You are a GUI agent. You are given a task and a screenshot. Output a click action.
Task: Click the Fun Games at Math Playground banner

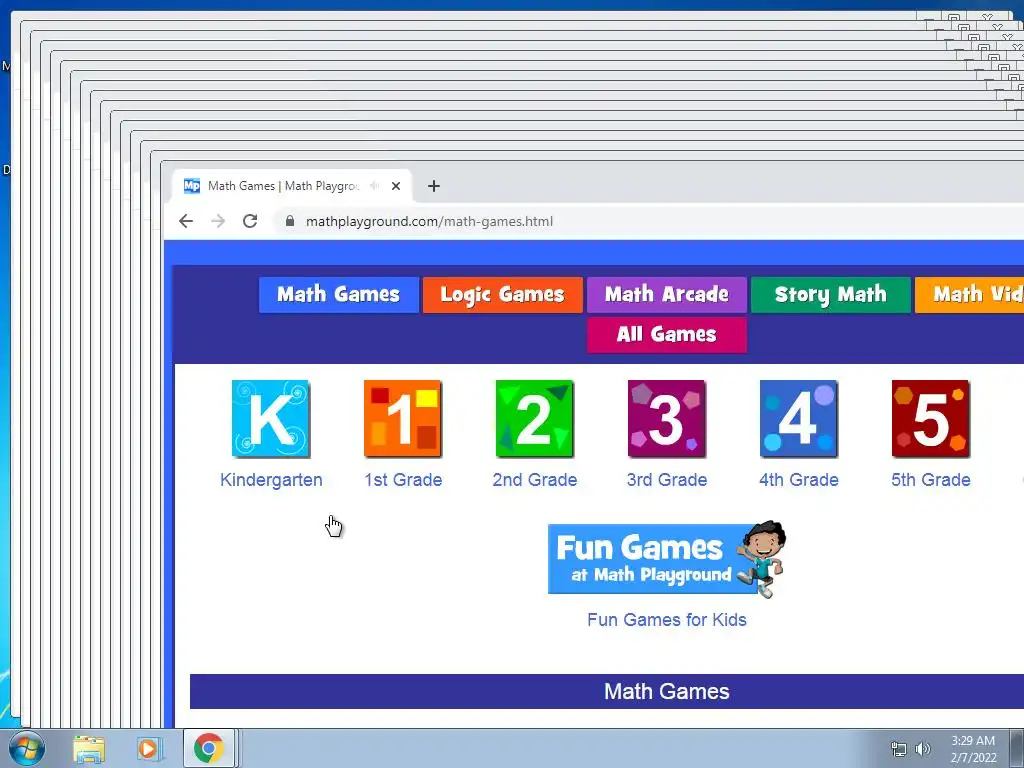(x=666, y=559)
